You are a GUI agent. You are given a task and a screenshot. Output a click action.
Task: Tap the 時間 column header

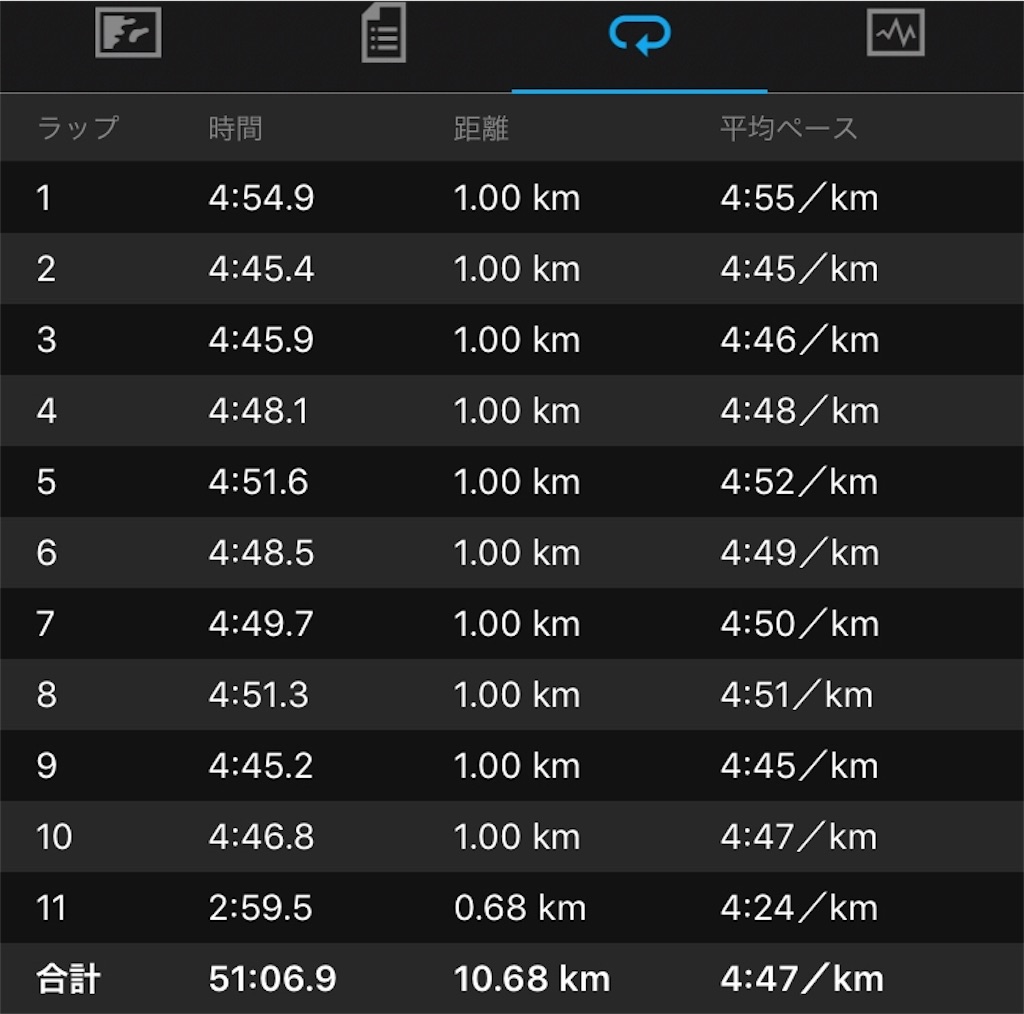(x=235, y=128)
